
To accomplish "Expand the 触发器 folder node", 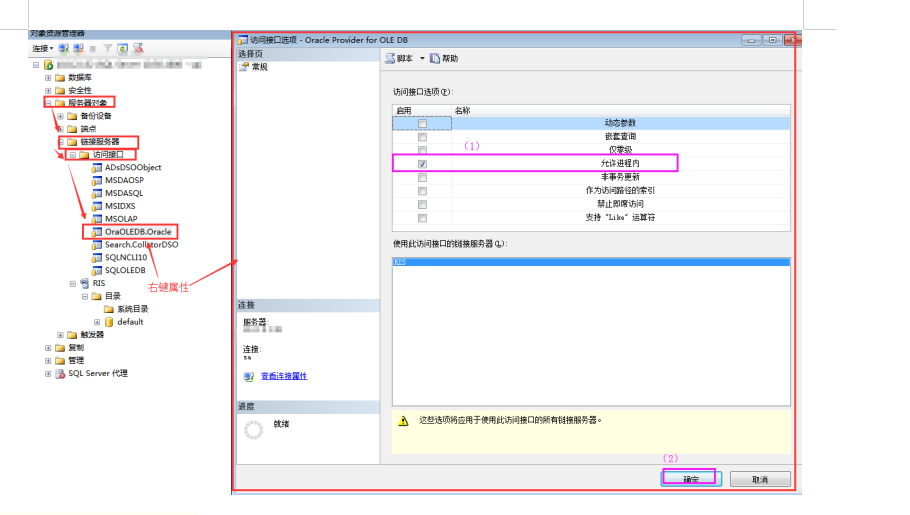I will pyautogui.click(x=60, y=335).
